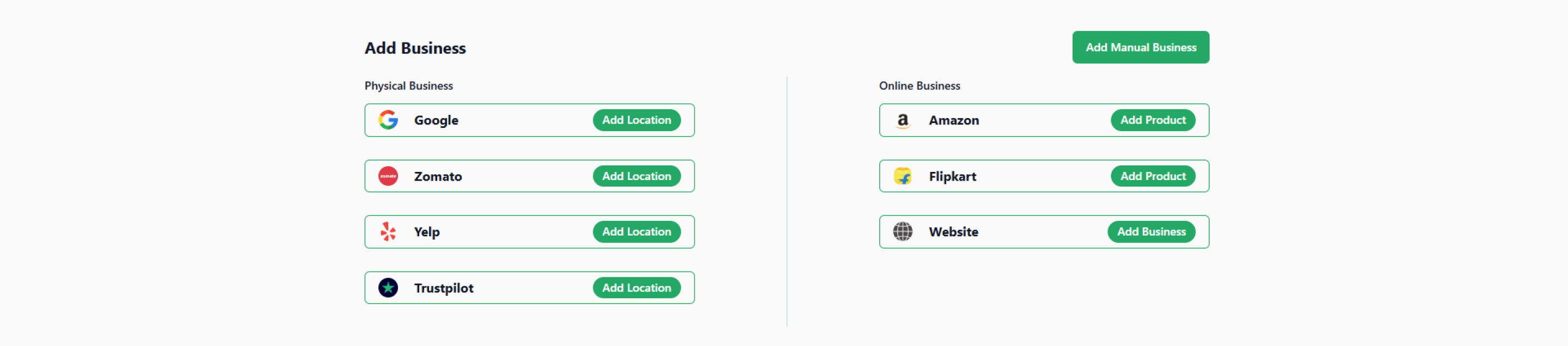Select the Flipkart name label
Viewport: 1568px width, 346px height.
pyautogui.click(x=952, y=177)
